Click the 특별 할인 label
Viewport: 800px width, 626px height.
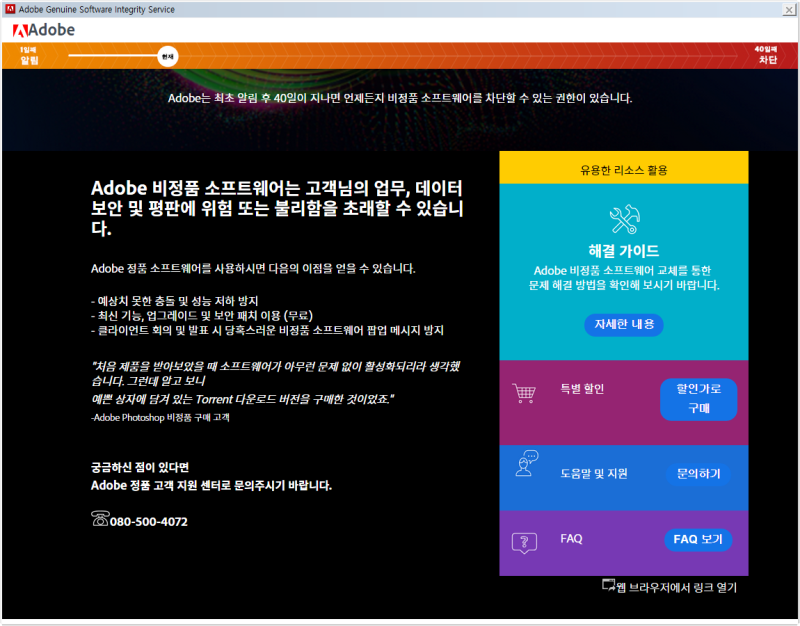tap(582, 389)
